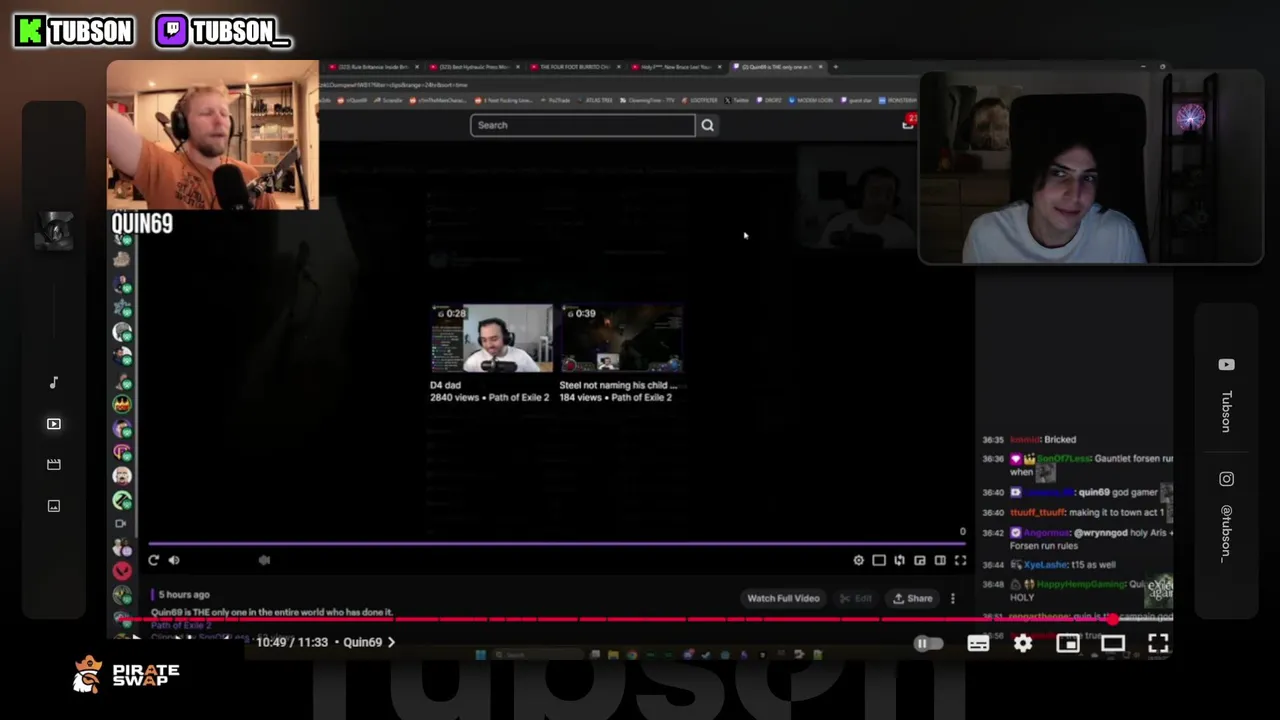Click Watch Full Video button

[783, 598]
